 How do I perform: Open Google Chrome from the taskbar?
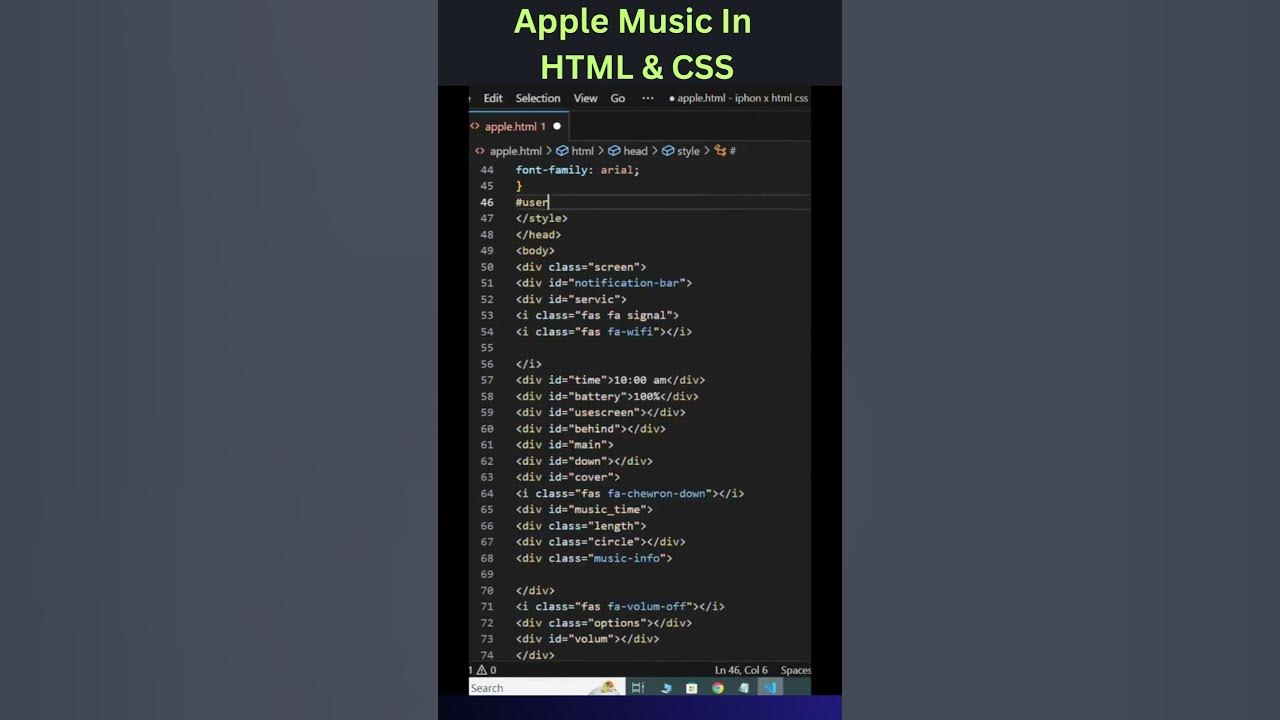pos(718,688)
